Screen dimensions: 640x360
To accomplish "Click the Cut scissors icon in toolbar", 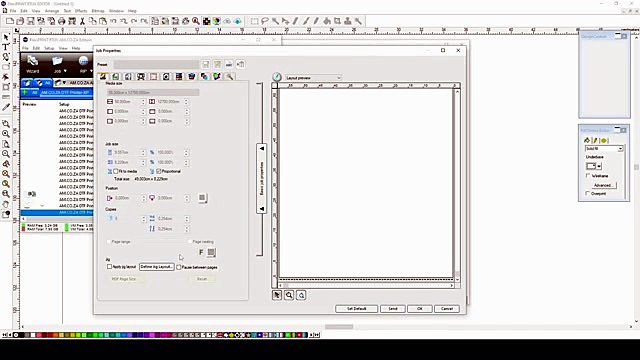I will click(82, 21).
